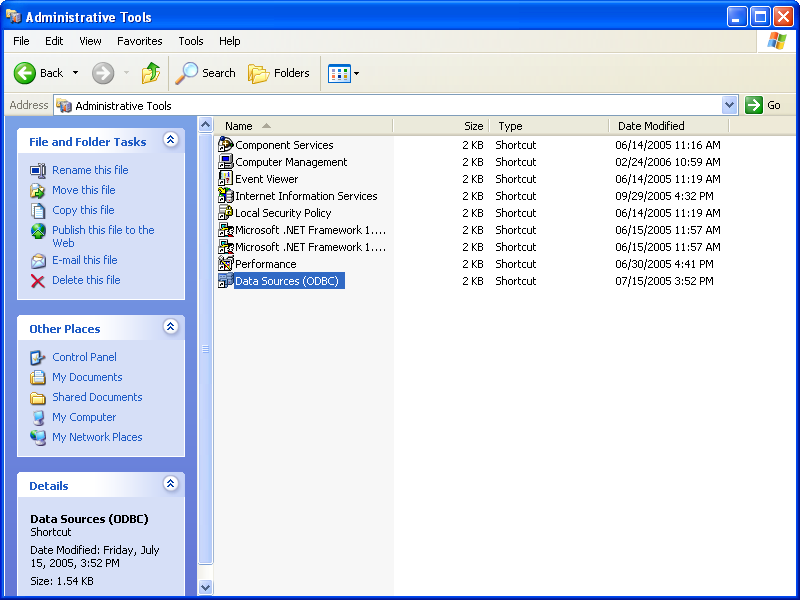Click the My Documents folder icon

tap(38, 378)
